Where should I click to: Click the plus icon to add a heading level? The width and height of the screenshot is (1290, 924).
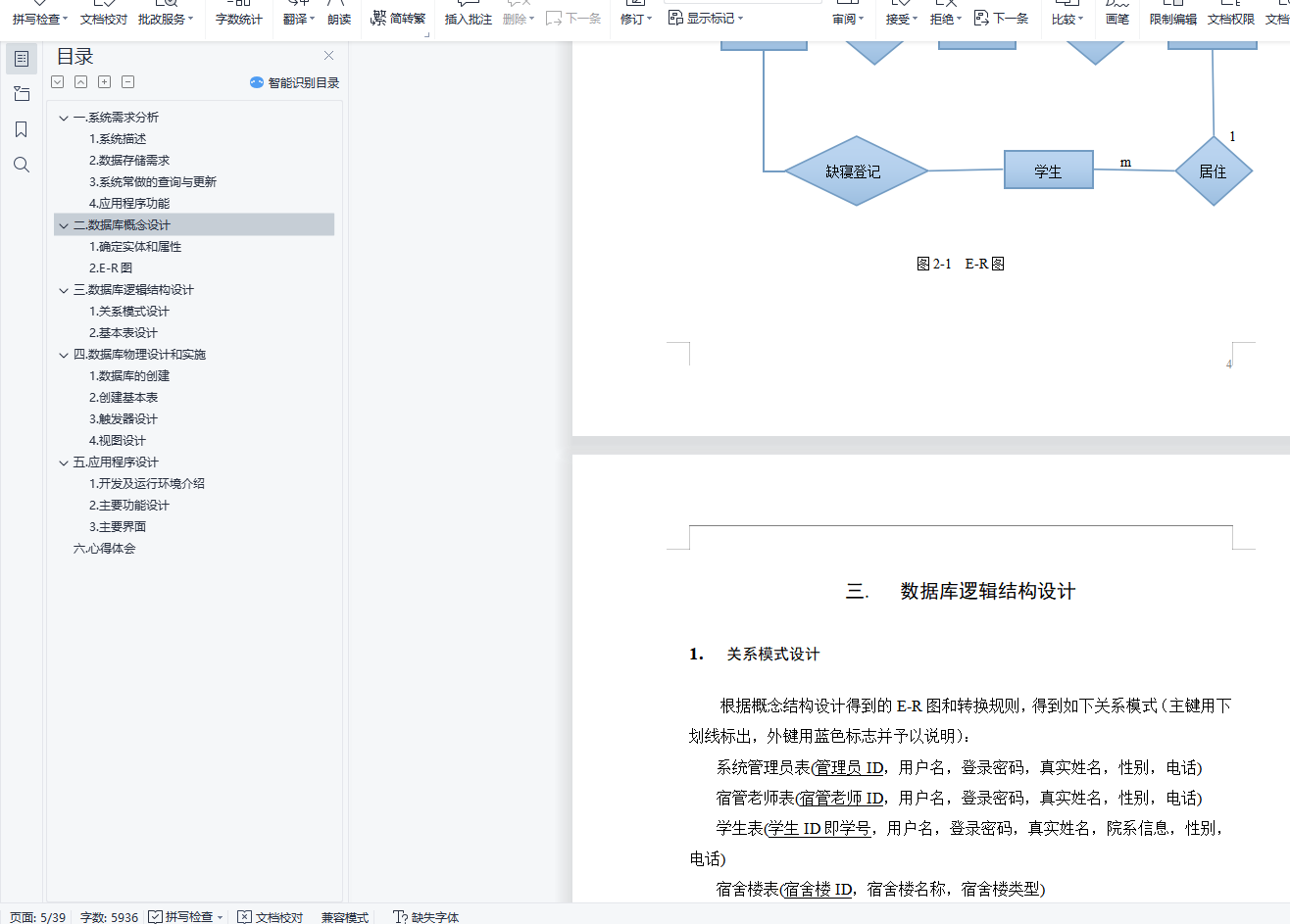click(105, 82)
